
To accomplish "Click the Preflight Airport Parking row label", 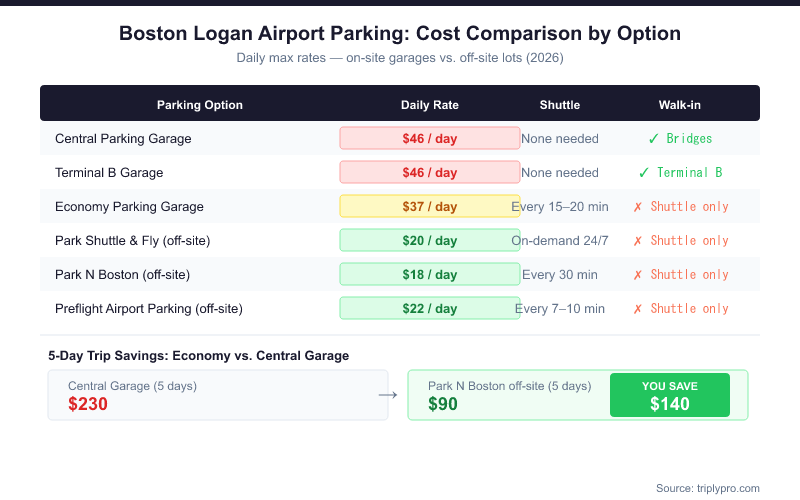I will click(x=149, y=309).
